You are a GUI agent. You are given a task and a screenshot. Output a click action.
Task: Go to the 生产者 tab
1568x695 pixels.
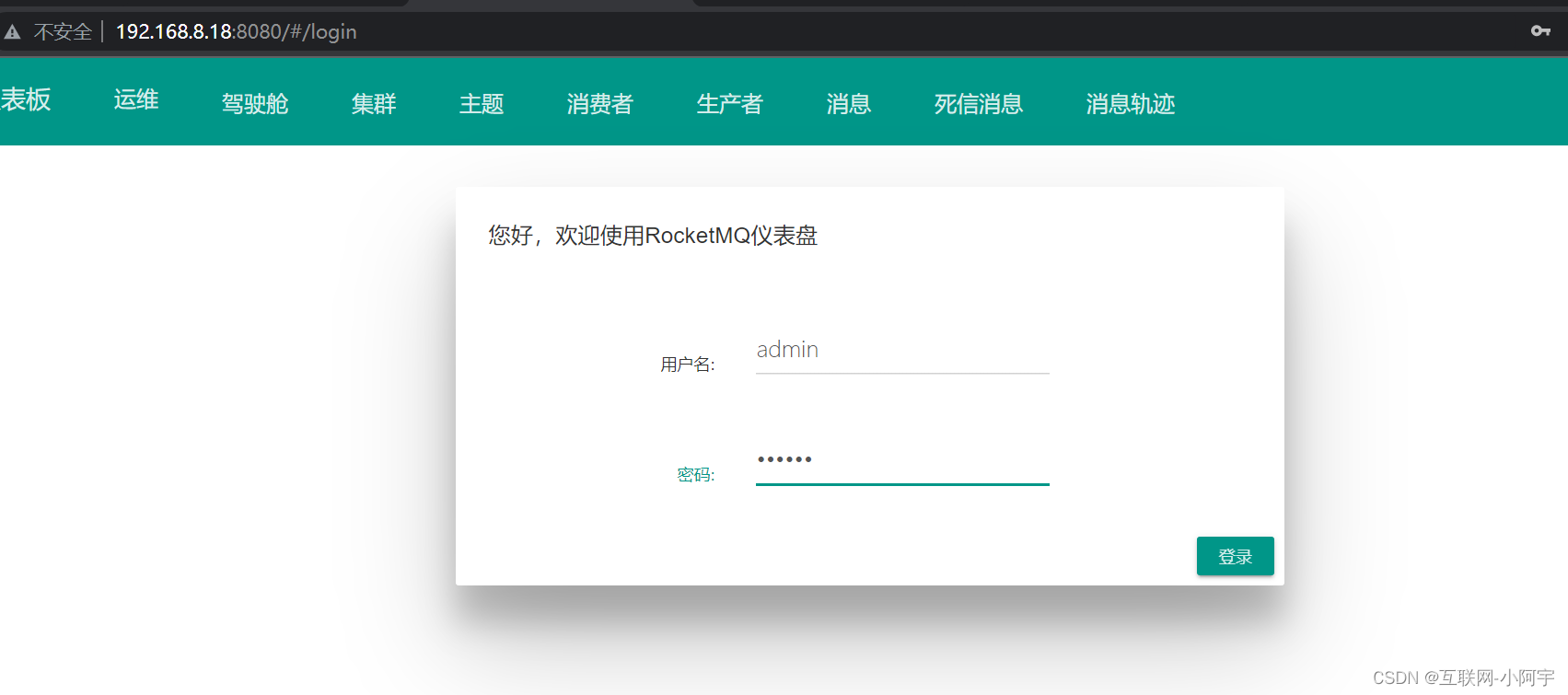pyautogui.click(x=730, y=104)
